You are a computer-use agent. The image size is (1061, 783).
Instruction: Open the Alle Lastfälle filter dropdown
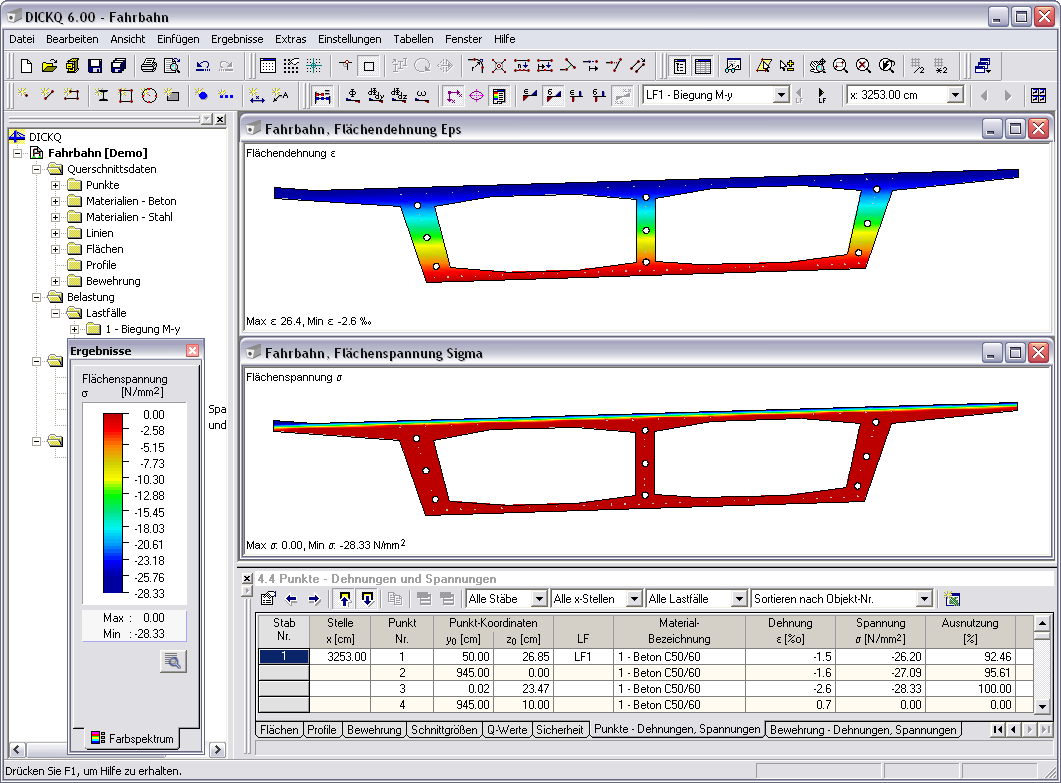[739, 599]
